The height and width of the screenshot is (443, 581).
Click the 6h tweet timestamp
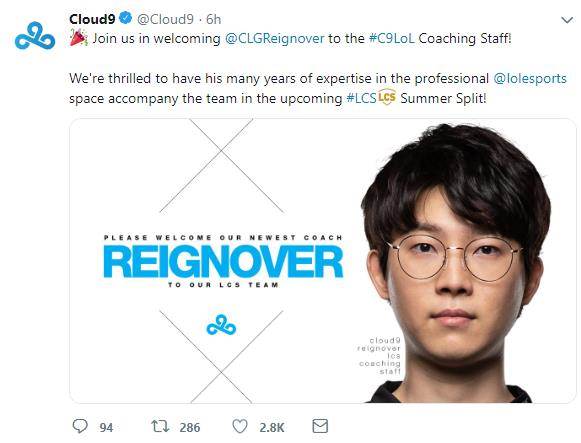(x=213, y=19)
